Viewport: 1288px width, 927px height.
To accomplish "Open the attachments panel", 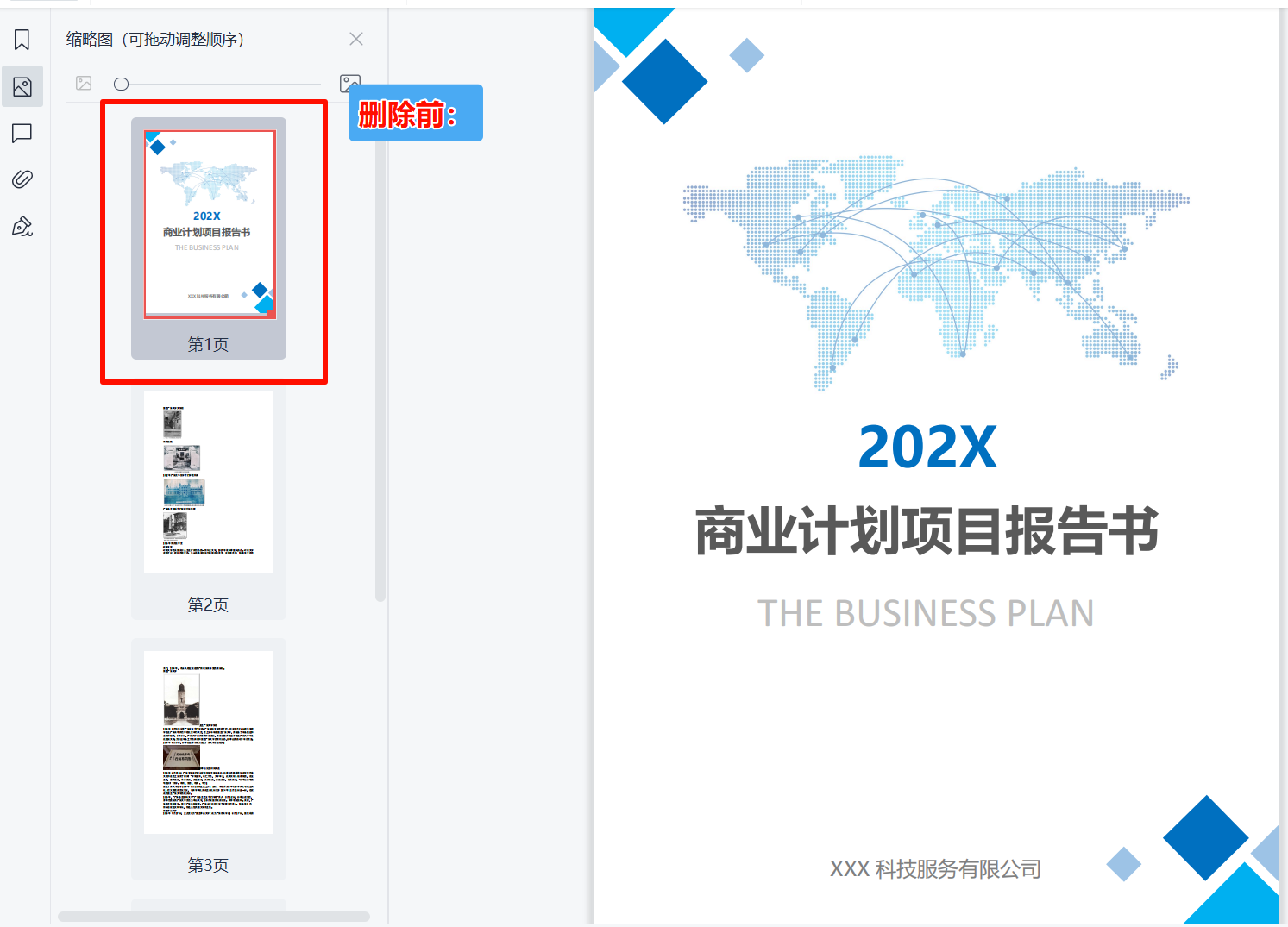I will coord(22,179).
